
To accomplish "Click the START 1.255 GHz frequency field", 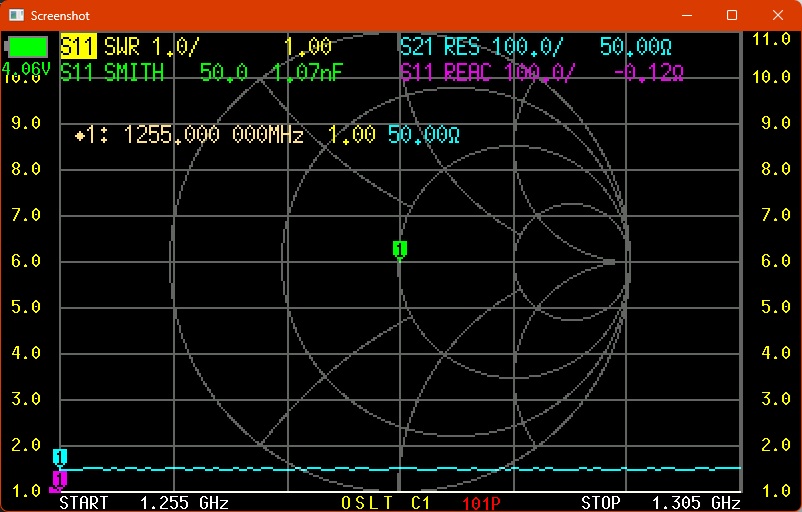I will coord(144,502).
